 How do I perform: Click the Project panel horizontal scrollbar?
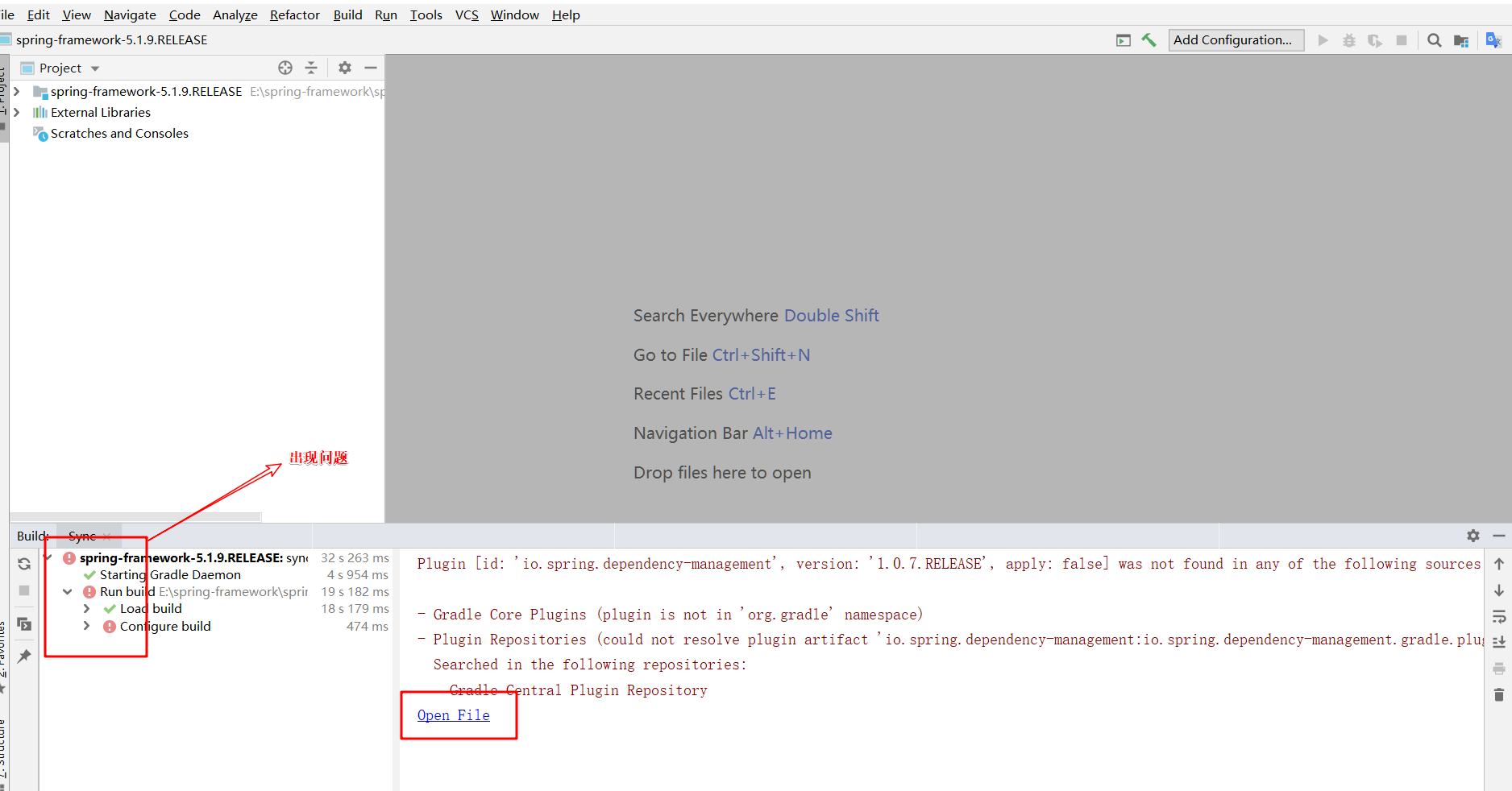[x=135, y=516]
